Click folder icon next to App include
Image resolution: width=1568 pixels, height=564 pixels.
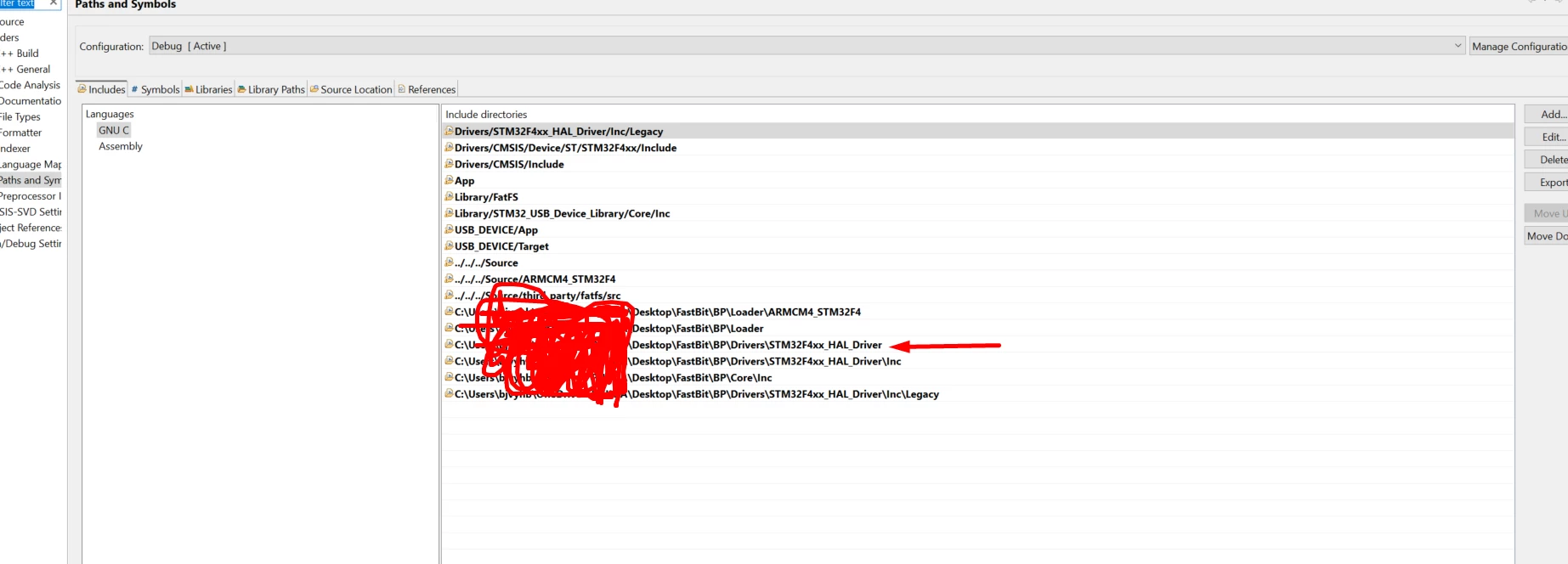tap(449, 180)
